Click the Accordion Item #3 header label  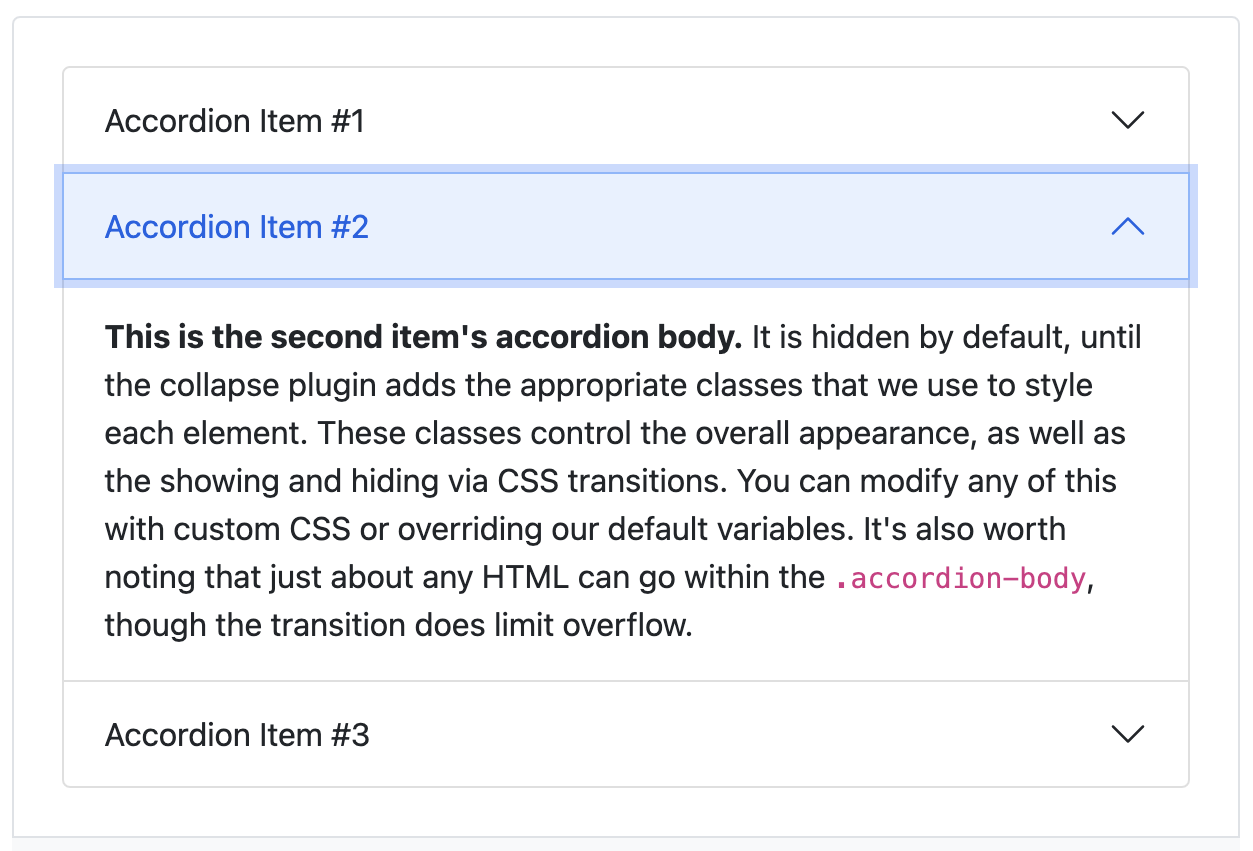tap(238, 734)
